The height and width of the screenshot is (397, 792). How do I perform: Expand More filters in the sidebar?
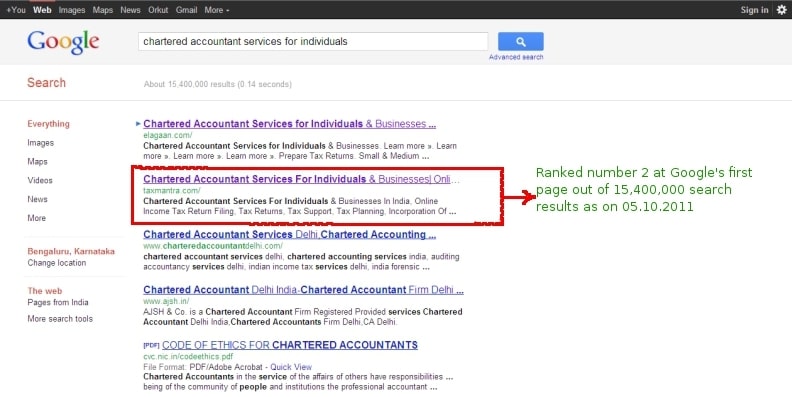click(x=36, y=218)
